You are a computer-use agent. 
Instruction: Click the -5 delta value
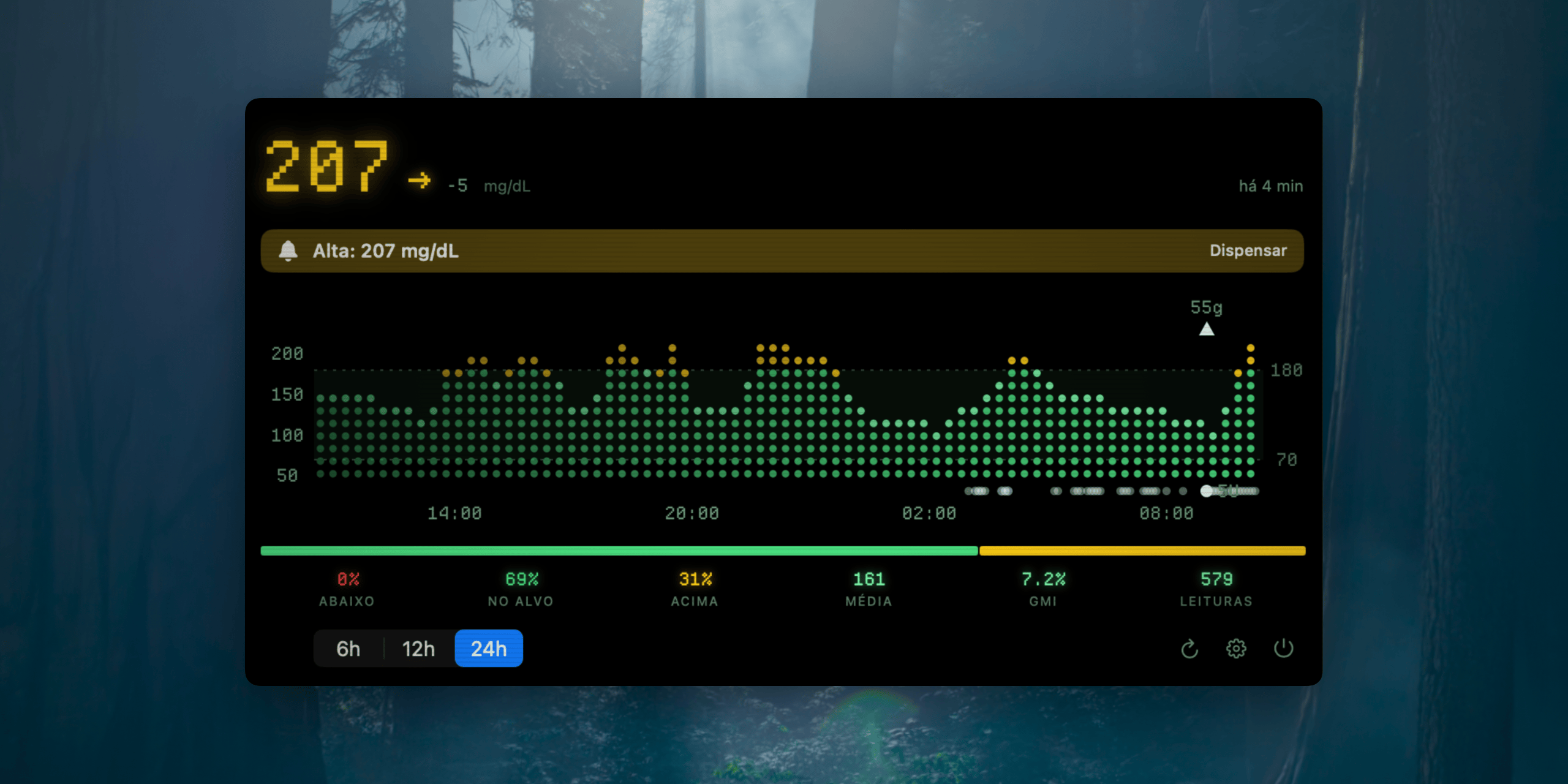click(458, 186)
